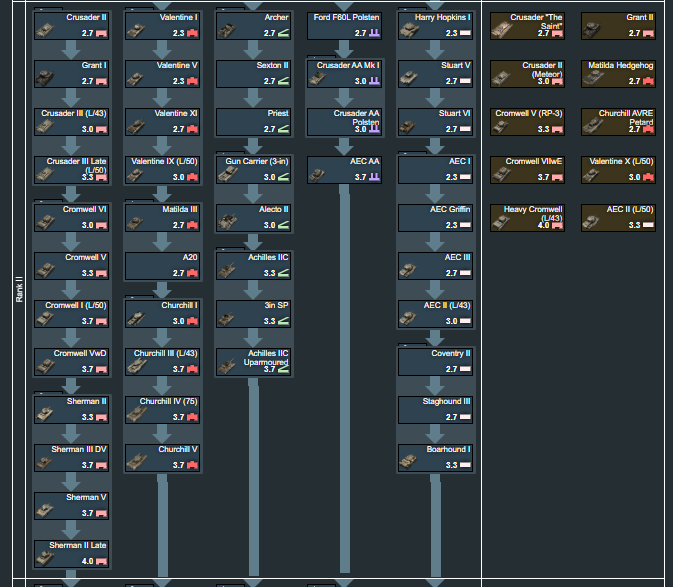Click the Valentine X (L/50) premium card
Screen dimensions: 673x587
click(618, 169)
